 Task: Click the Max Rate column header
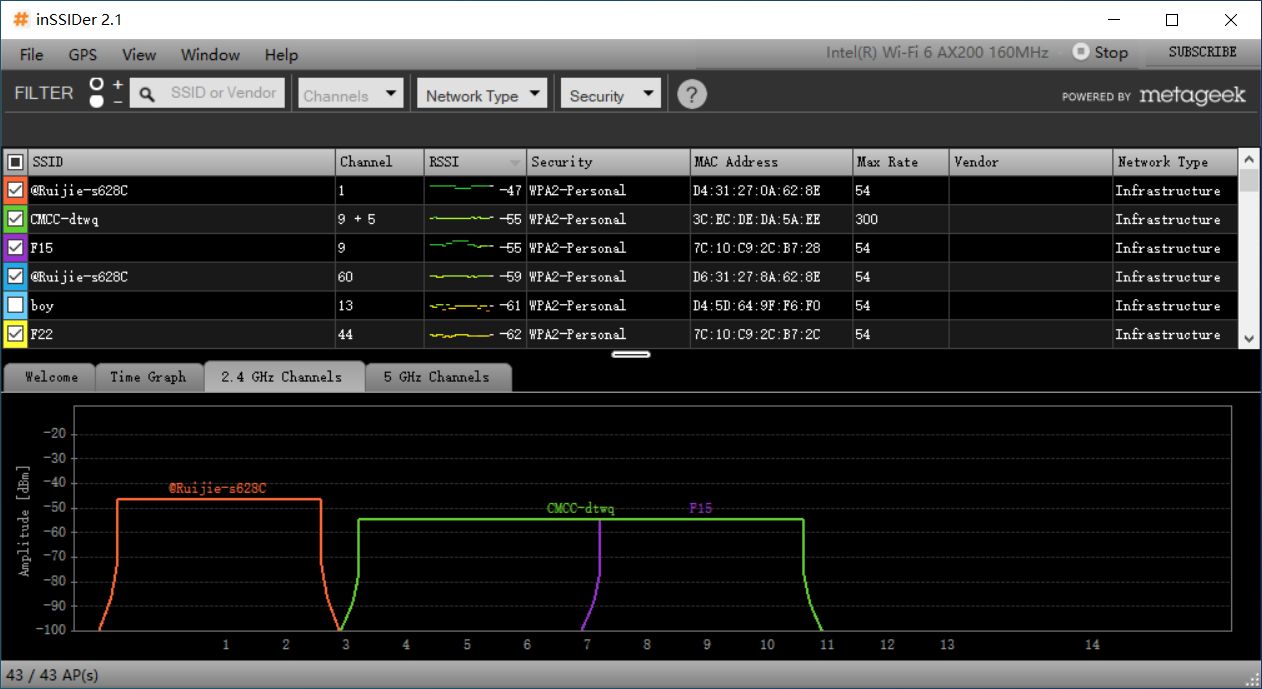point(900,162)
